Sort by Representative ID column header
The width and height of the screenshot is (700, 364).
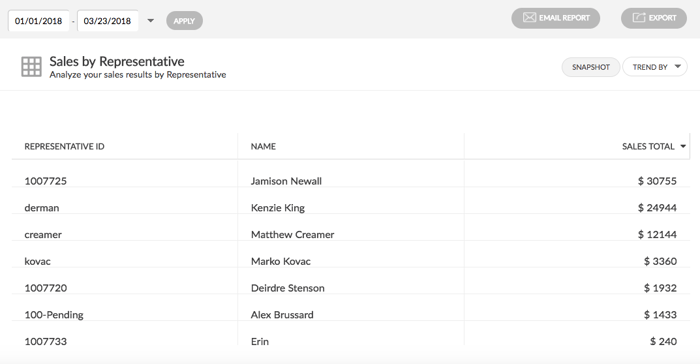[64, 146]
